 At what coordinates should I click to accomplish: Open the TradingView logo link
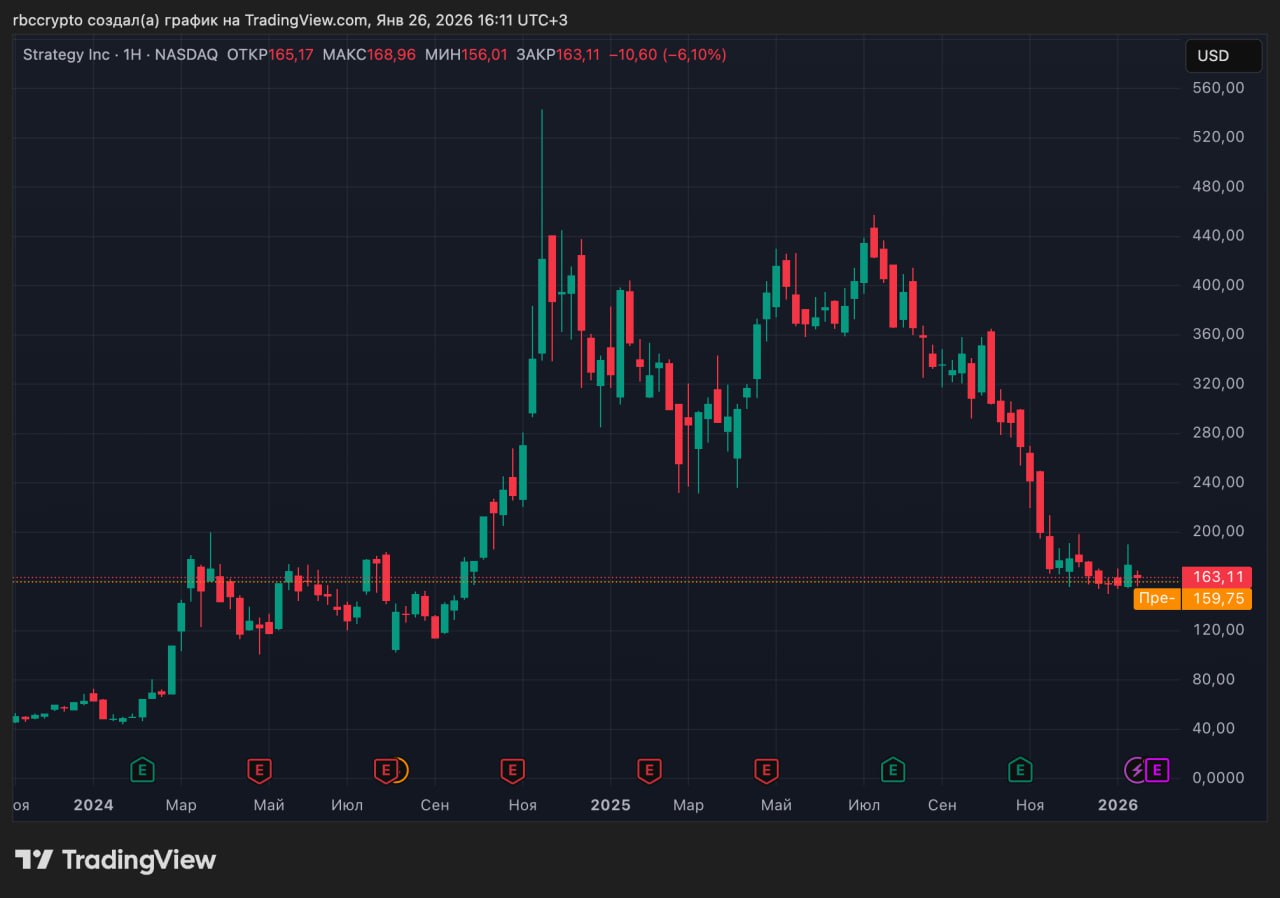(x=115, y=860)
